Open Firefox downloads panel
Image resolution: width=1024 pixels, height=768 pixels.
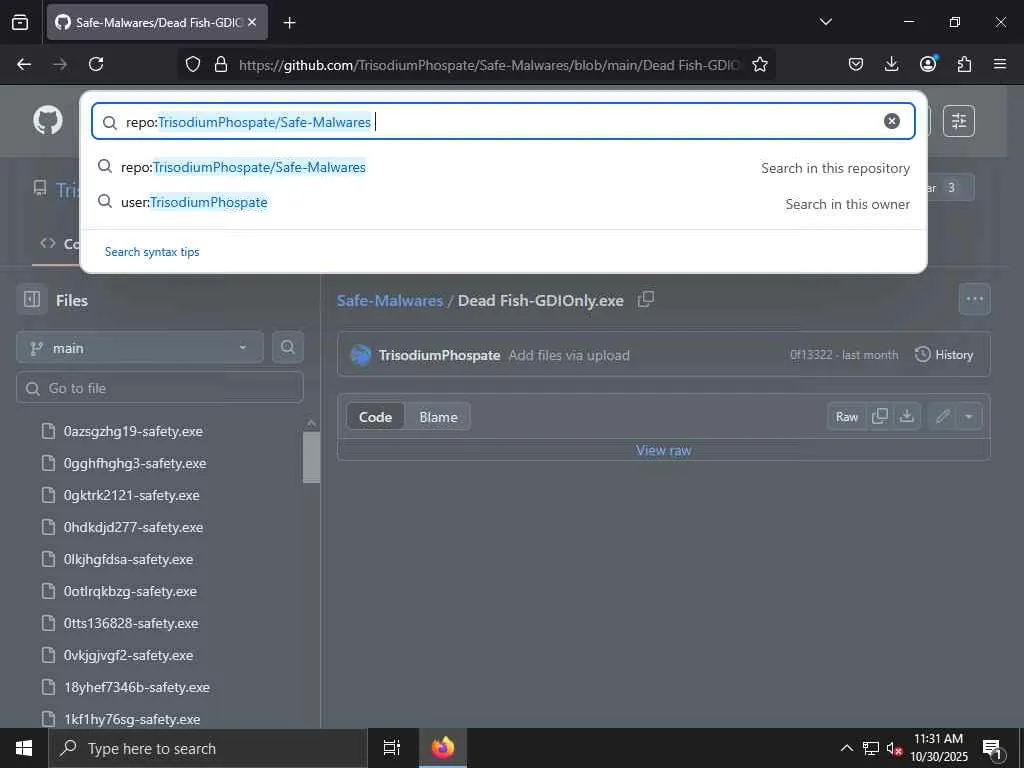click(x=891, y=64)
